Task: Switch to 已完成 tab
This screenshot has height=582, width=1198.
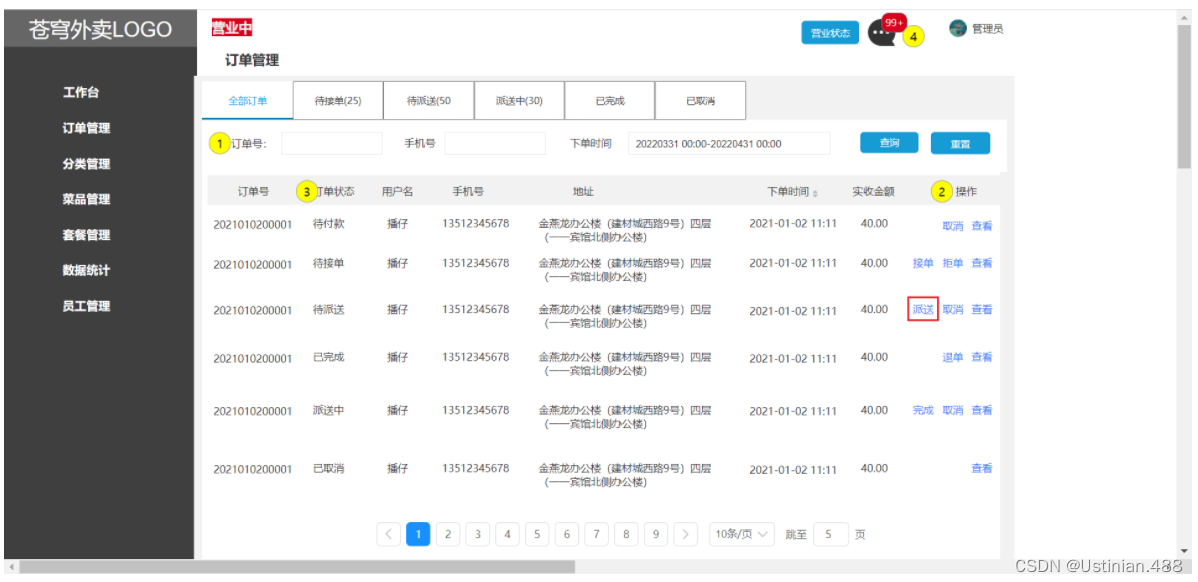Action: pos(610,101)
